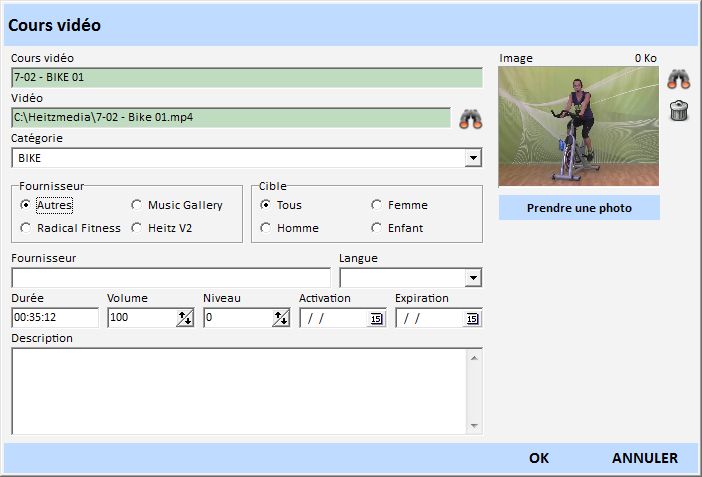Screen dimensions: 702x477
Task: Choose the Femme target option
Action: (x=377, y=205)
